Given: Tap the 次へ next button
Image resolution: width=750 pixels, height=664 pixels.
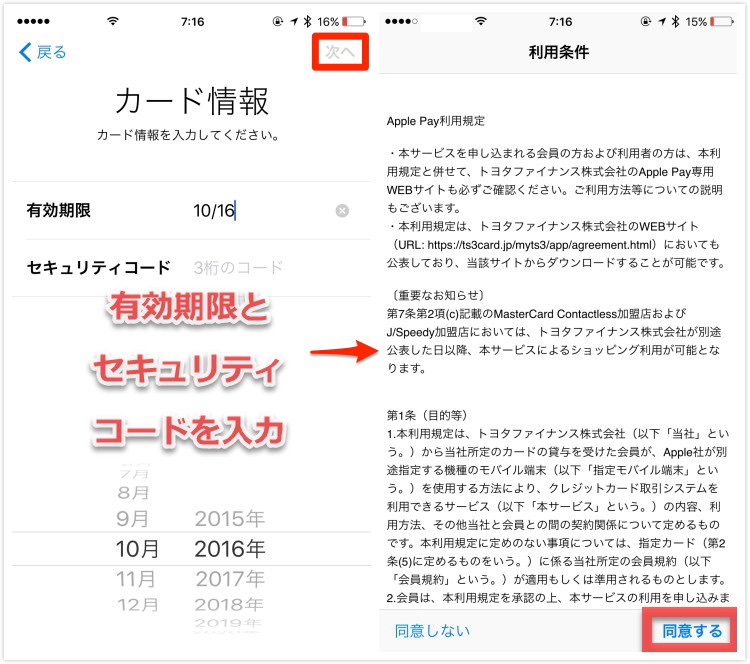Looking at the screenshot, I should coord(340,52).
